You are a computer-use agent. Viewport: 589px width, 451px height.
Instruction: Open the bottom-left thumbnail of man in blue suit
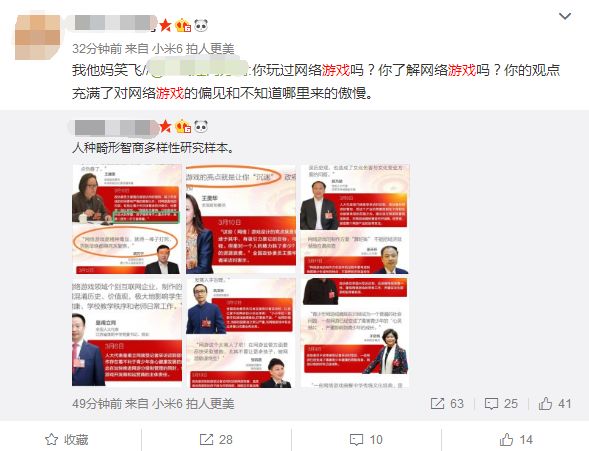[x=127, y=333]
